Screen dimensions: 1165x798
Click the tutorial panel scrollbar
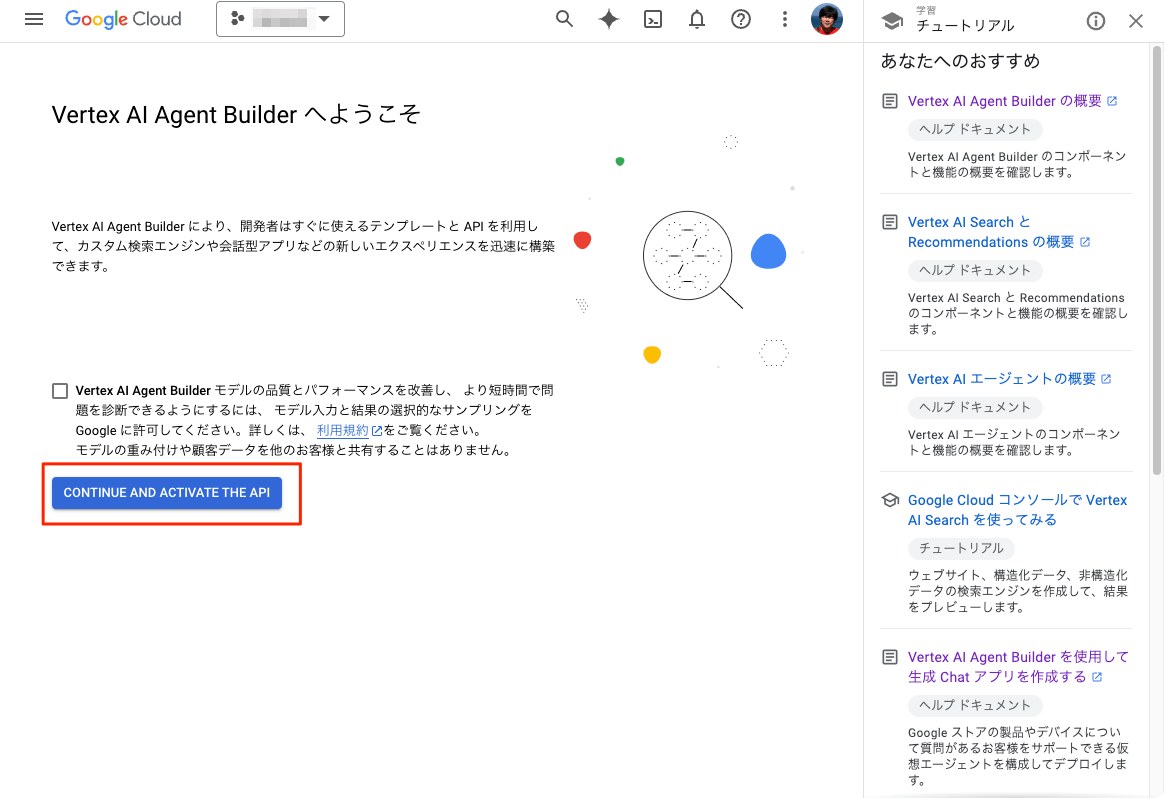point(1156,260)
